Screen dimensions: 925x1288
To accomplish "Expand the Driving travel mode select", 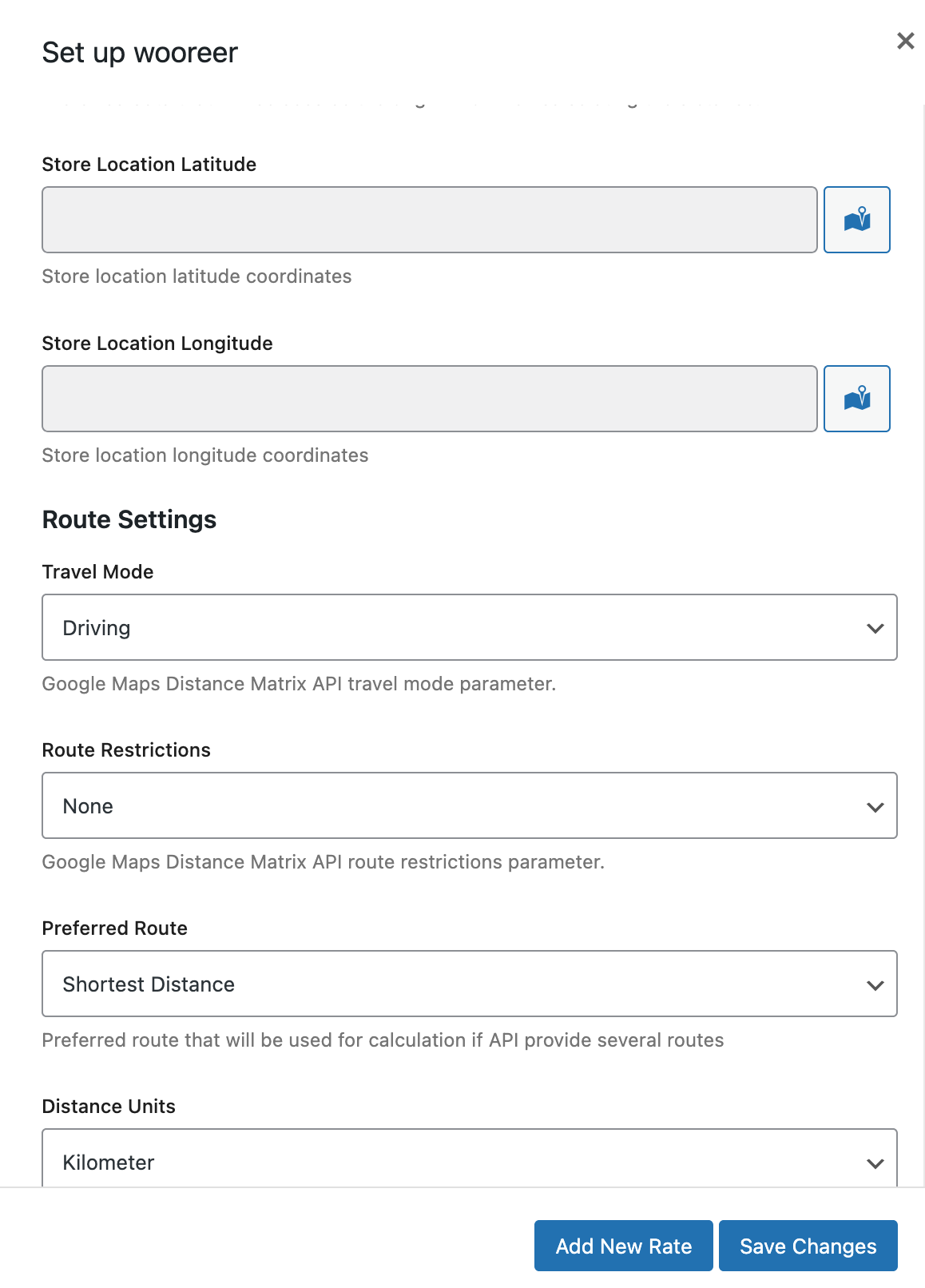I will click(447, 628).
